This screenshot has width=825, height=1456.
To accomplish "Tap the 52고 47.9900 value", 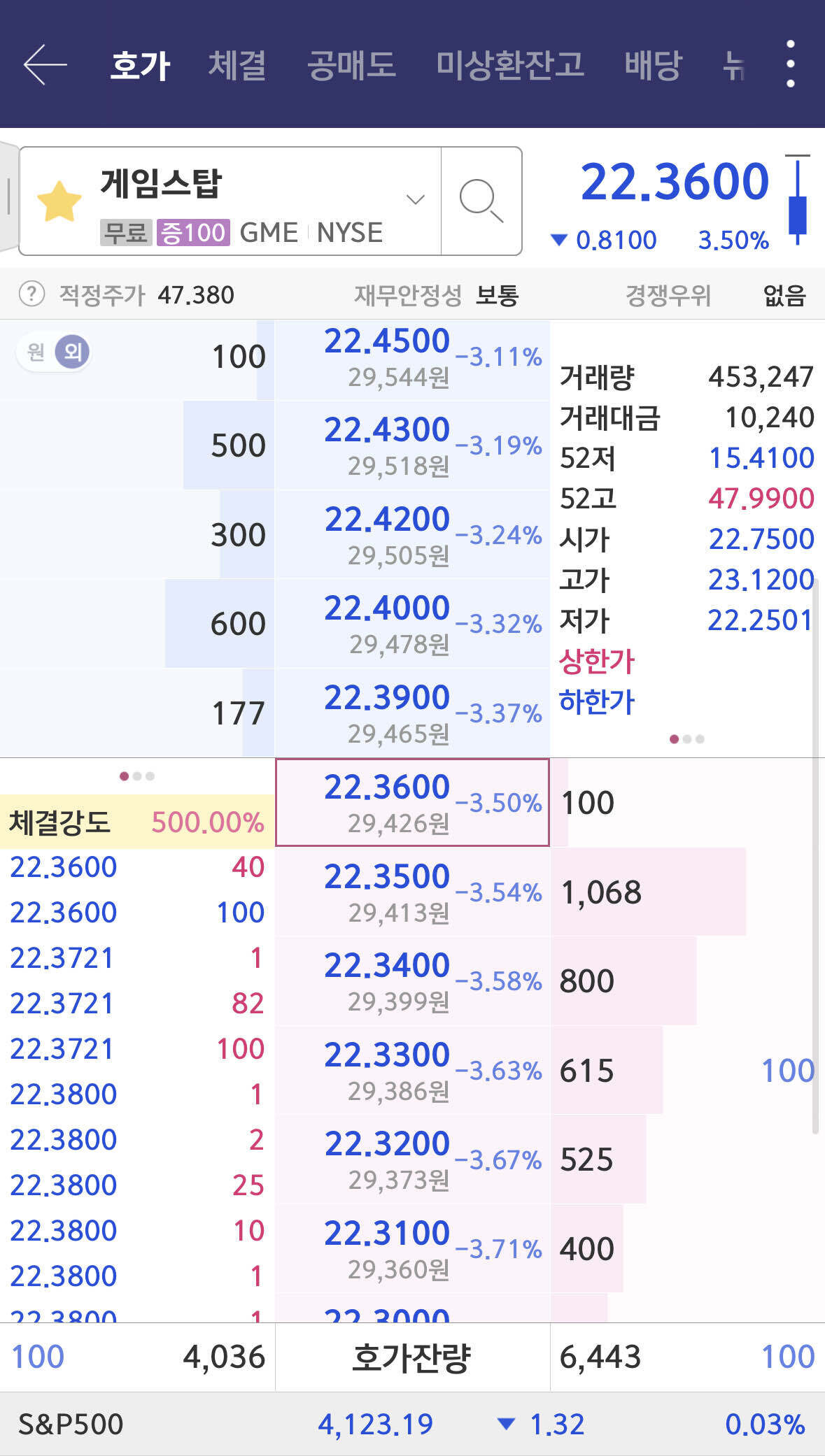I will (x=762, y=499).
